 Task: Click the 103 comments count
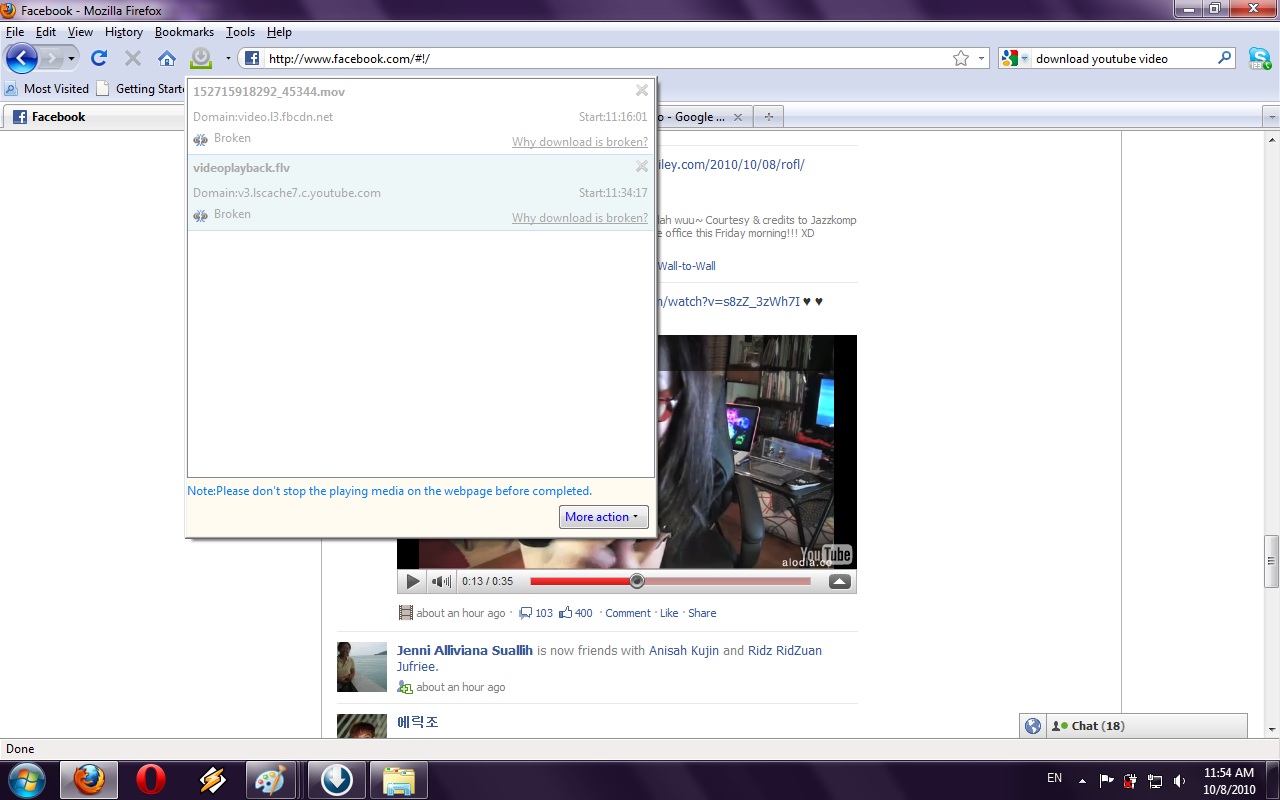point(535,613)
